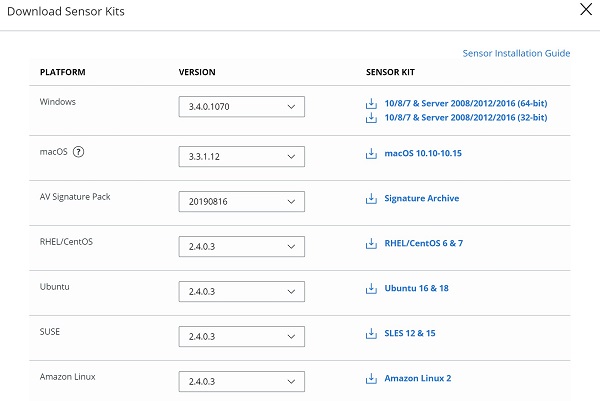Click the PLATFORM column header
This screenshot has width=600, height=401.
[x=63, y=72]
